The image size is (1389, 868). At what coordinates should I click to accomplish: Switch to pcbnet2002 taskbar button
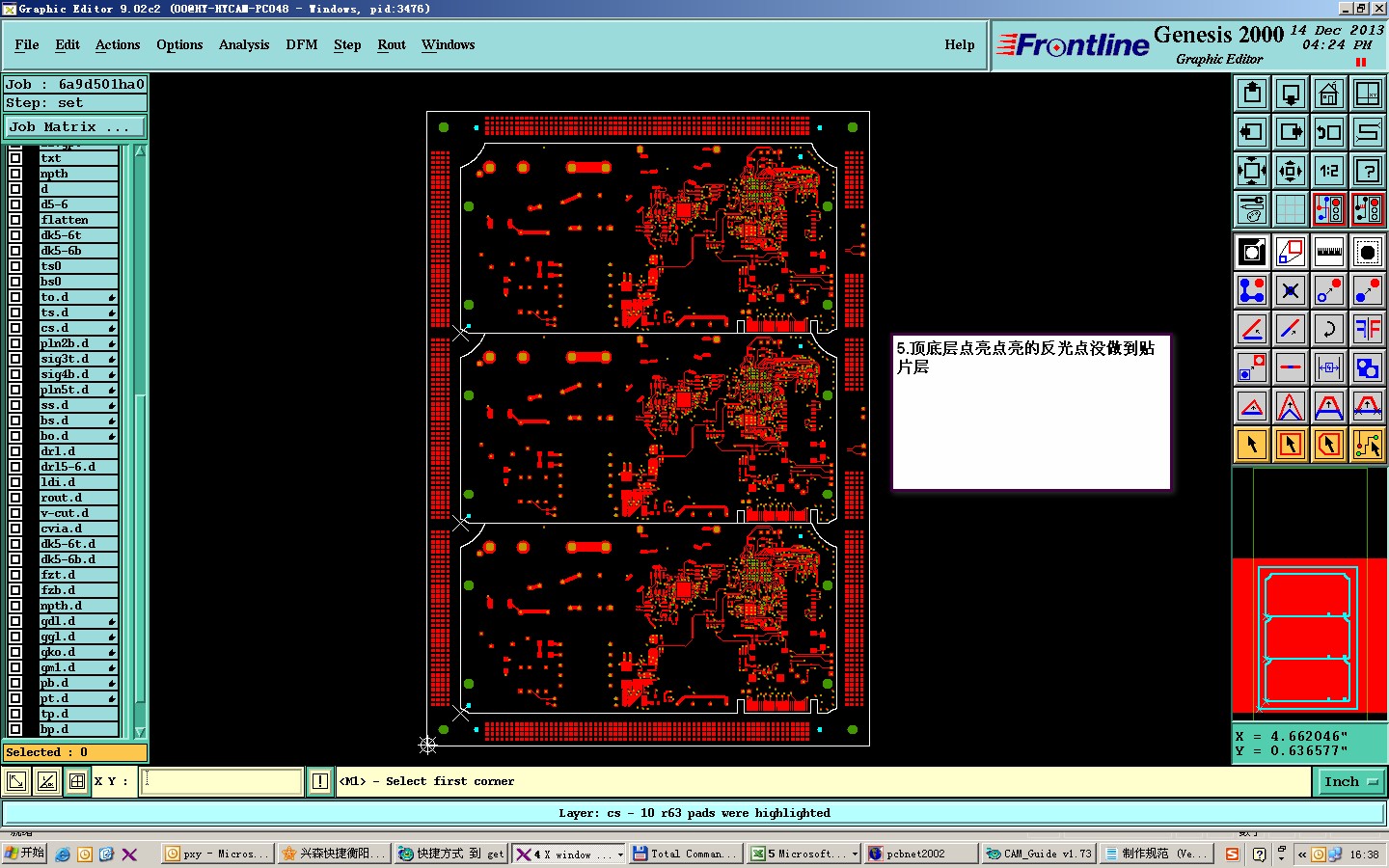[919, 854]
